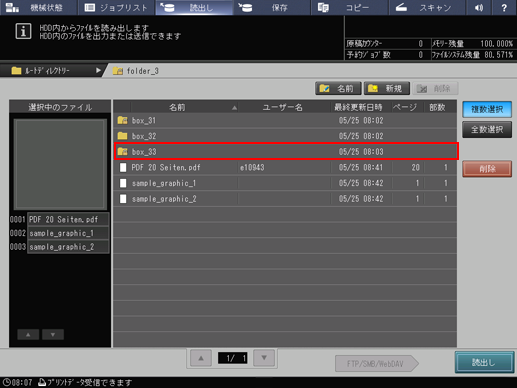Click the メモリー残量 100.000% value
This screenshot has width=517, height=388.
point(496,43)
